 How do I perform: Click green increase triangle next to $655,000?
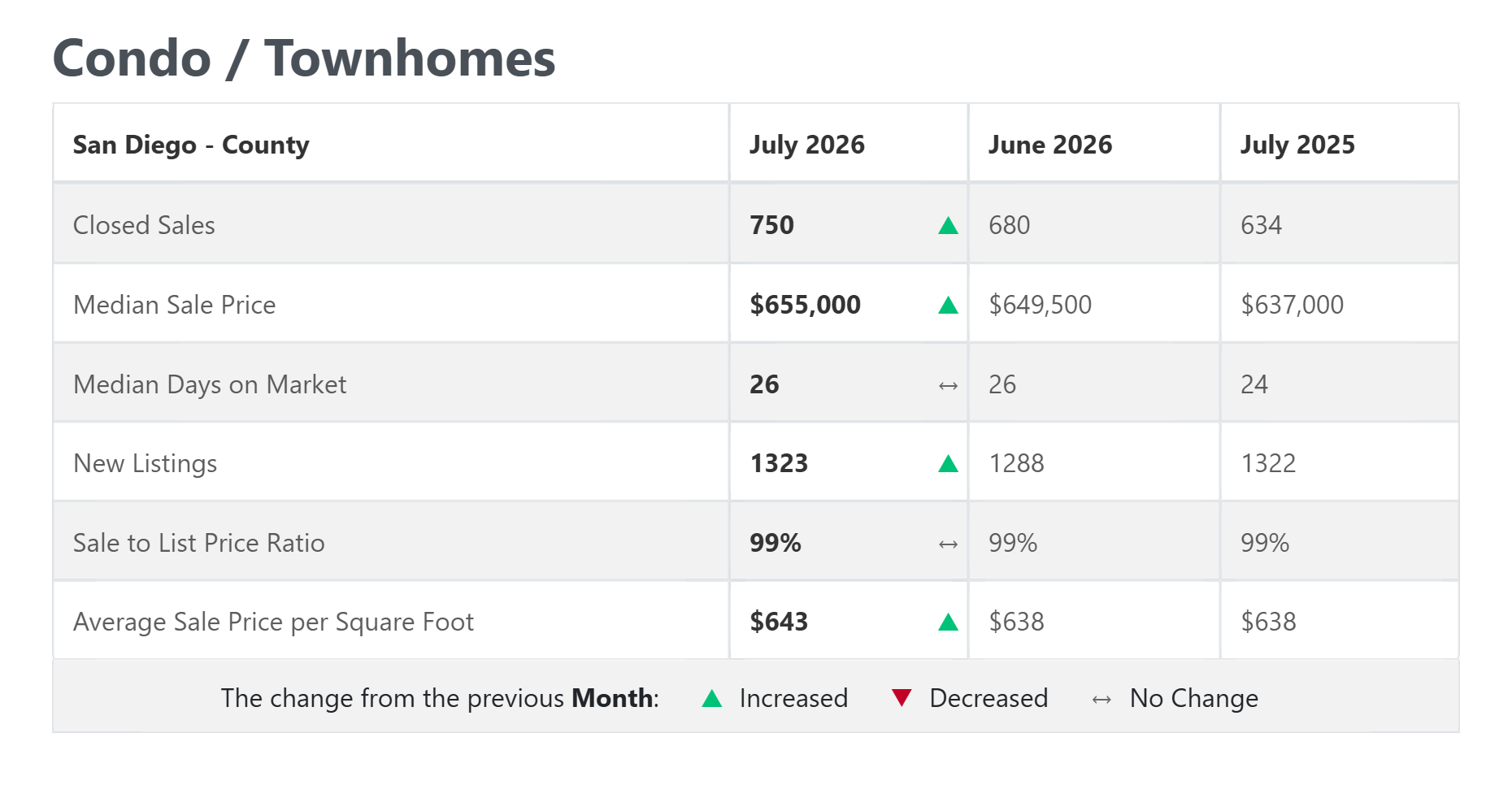click(x=948, y=306)
